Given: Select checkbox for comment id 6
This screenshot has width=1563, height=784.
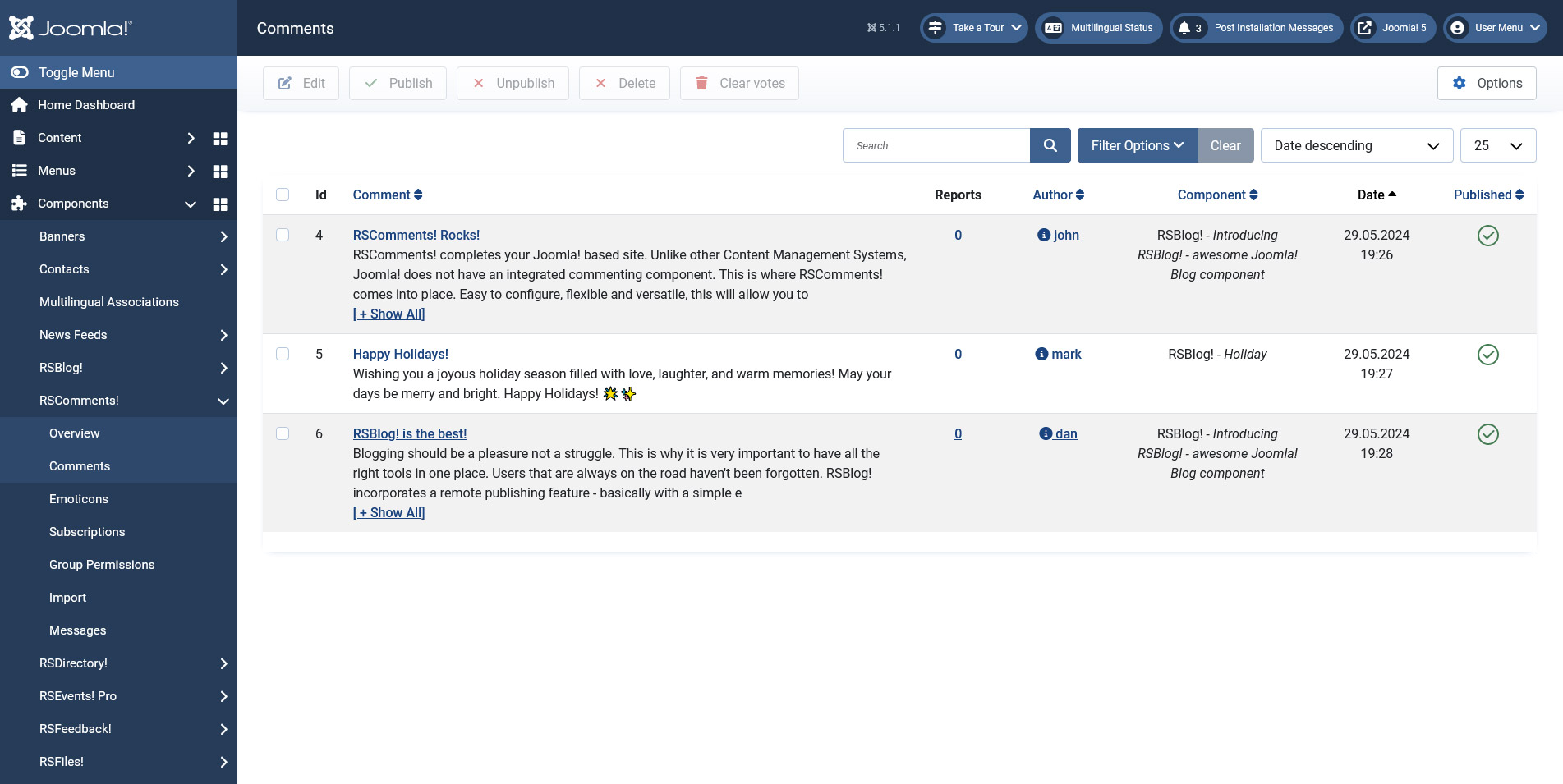Looking at the screenshot, I should click(283, 433).
